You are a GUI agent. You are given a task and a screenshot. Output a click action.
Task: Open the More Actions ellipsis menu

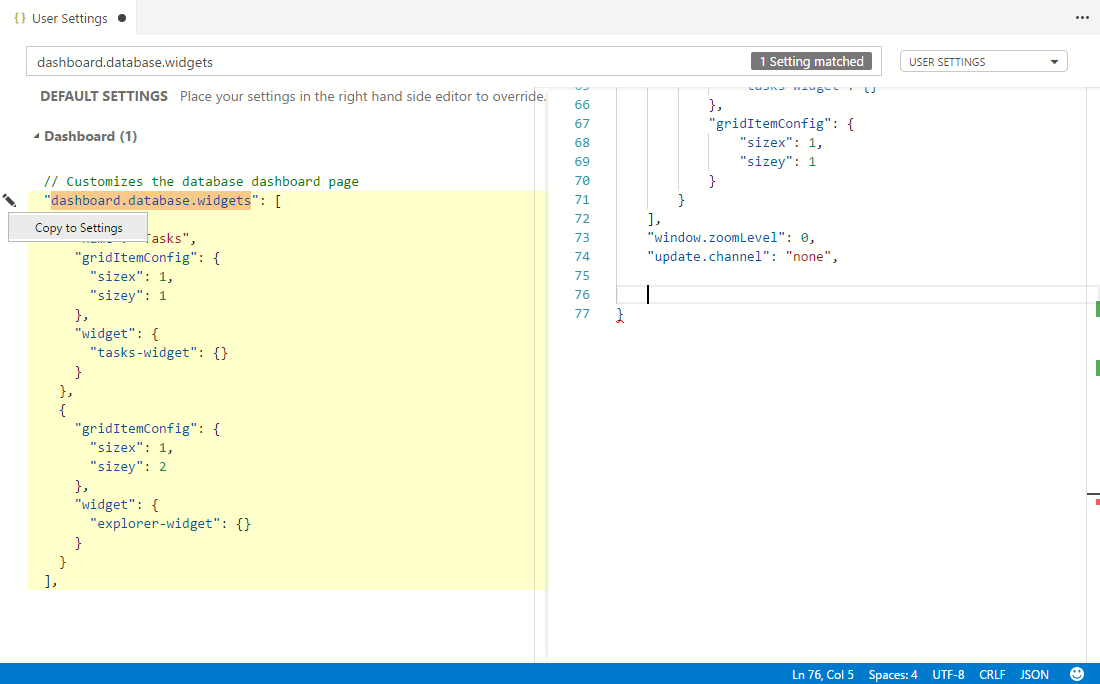1082,18
